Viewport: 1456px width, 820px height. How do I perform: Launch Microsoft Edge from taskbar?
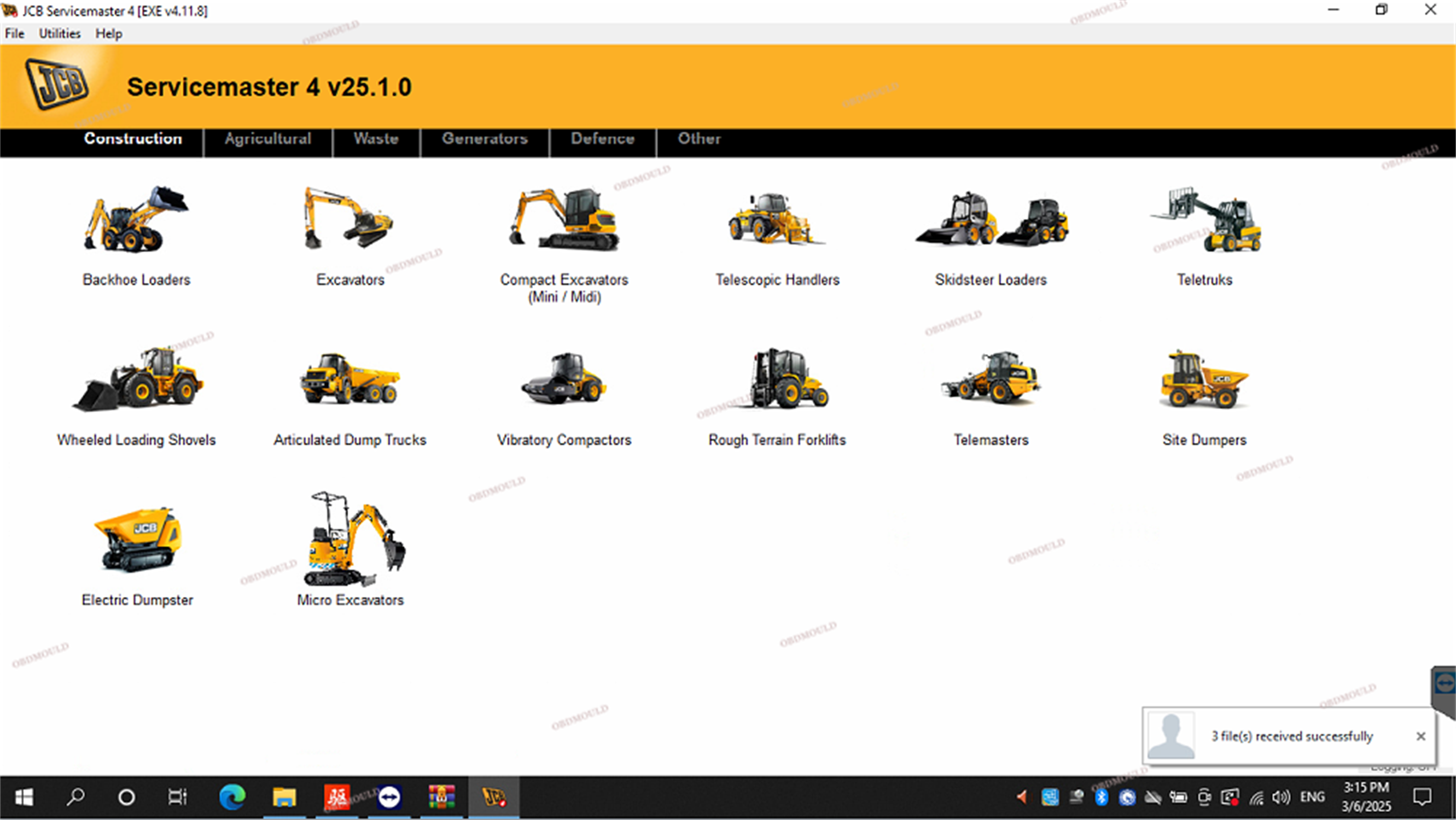coord(232,798)
